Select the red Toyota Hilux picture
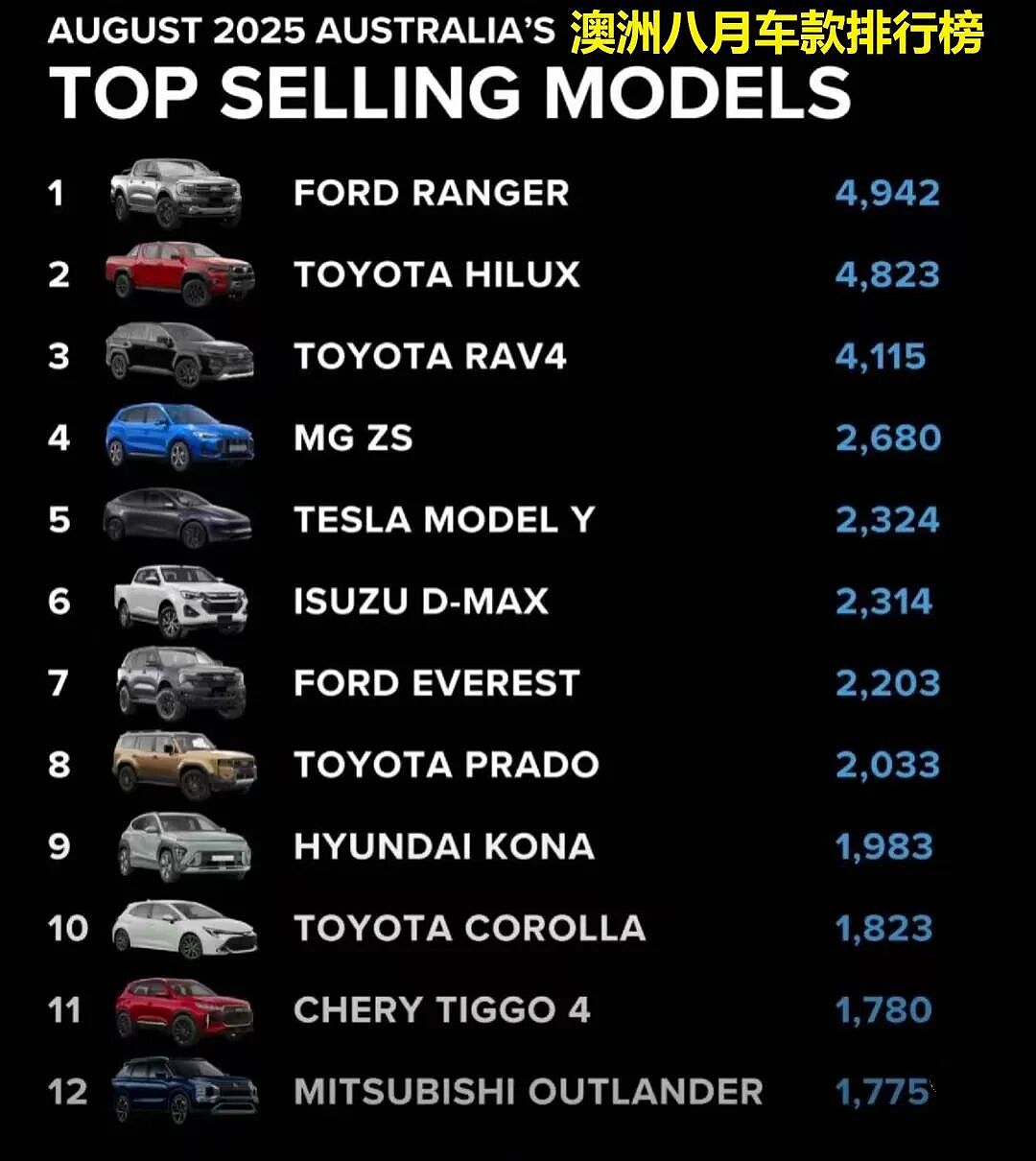The height and width of the screenshot is (1161, 1036). (179, 272)
